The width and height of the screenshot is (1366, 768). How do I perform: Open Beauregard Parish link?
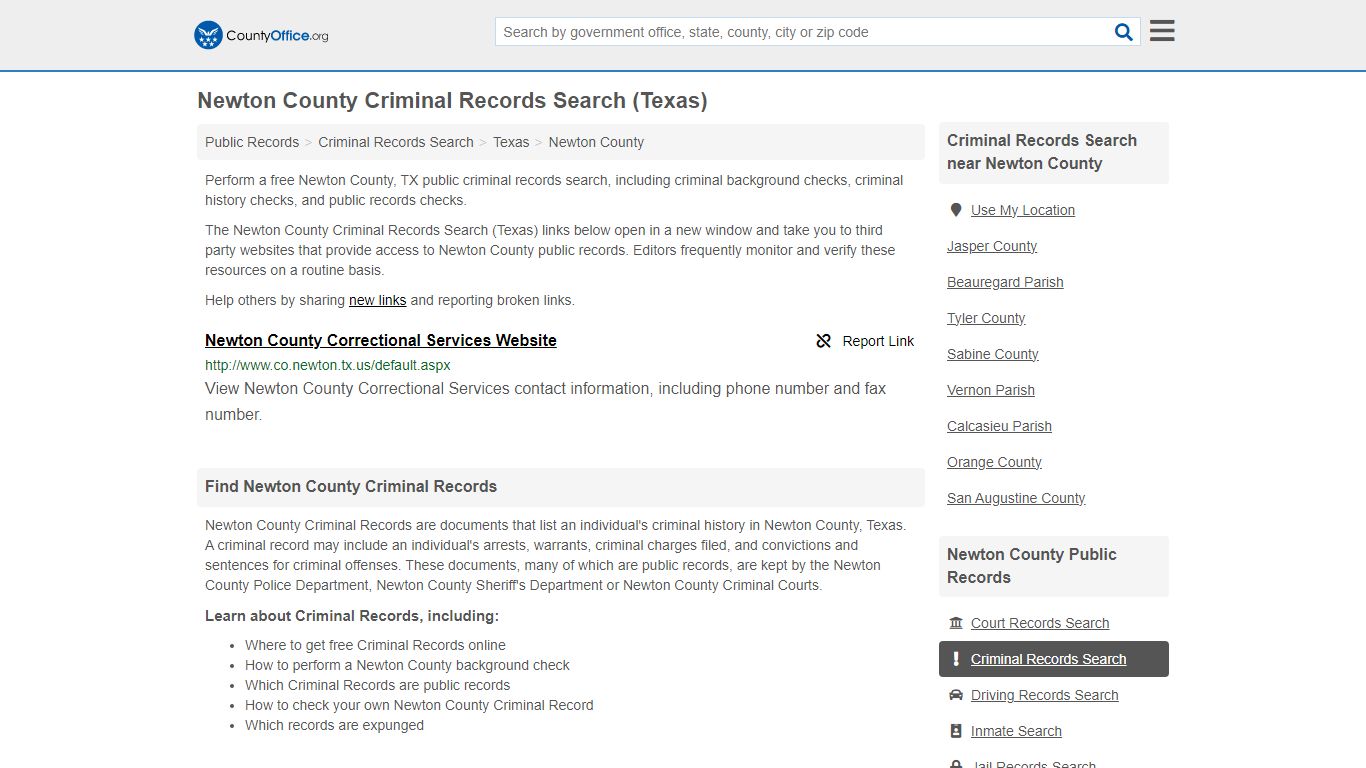tap(1005, 282)
